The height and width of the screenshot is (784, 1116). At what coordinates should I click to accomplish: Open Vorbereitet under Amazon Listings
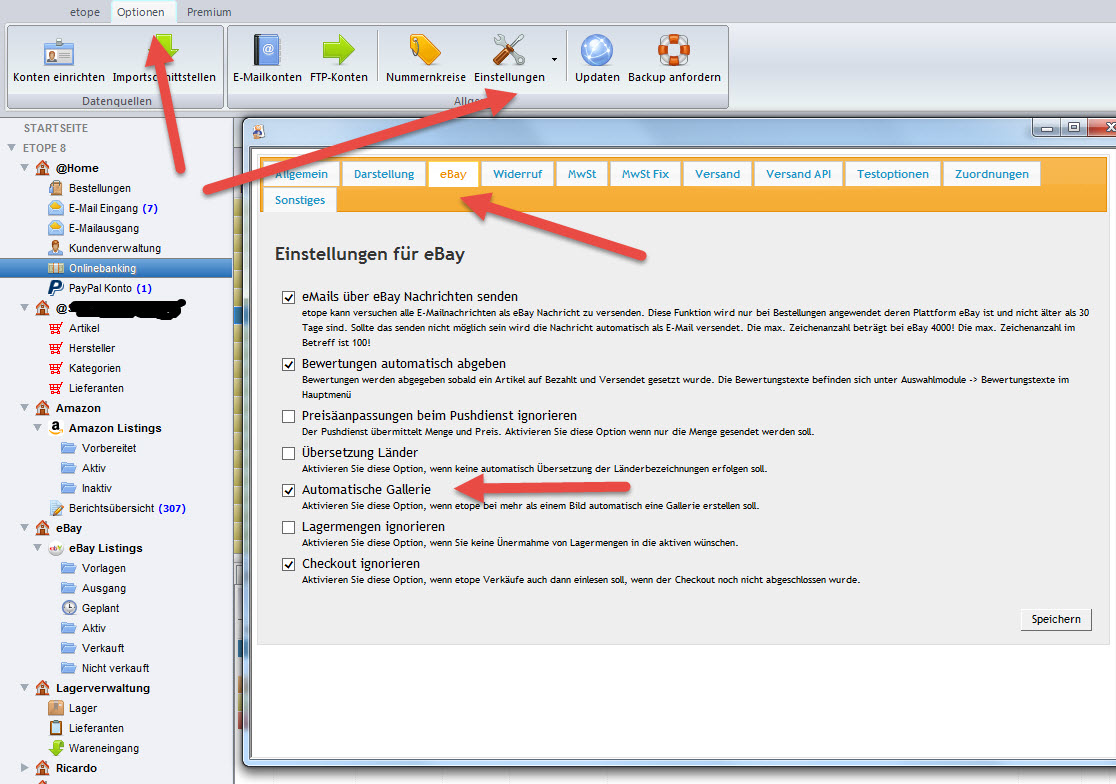[109, 448]
